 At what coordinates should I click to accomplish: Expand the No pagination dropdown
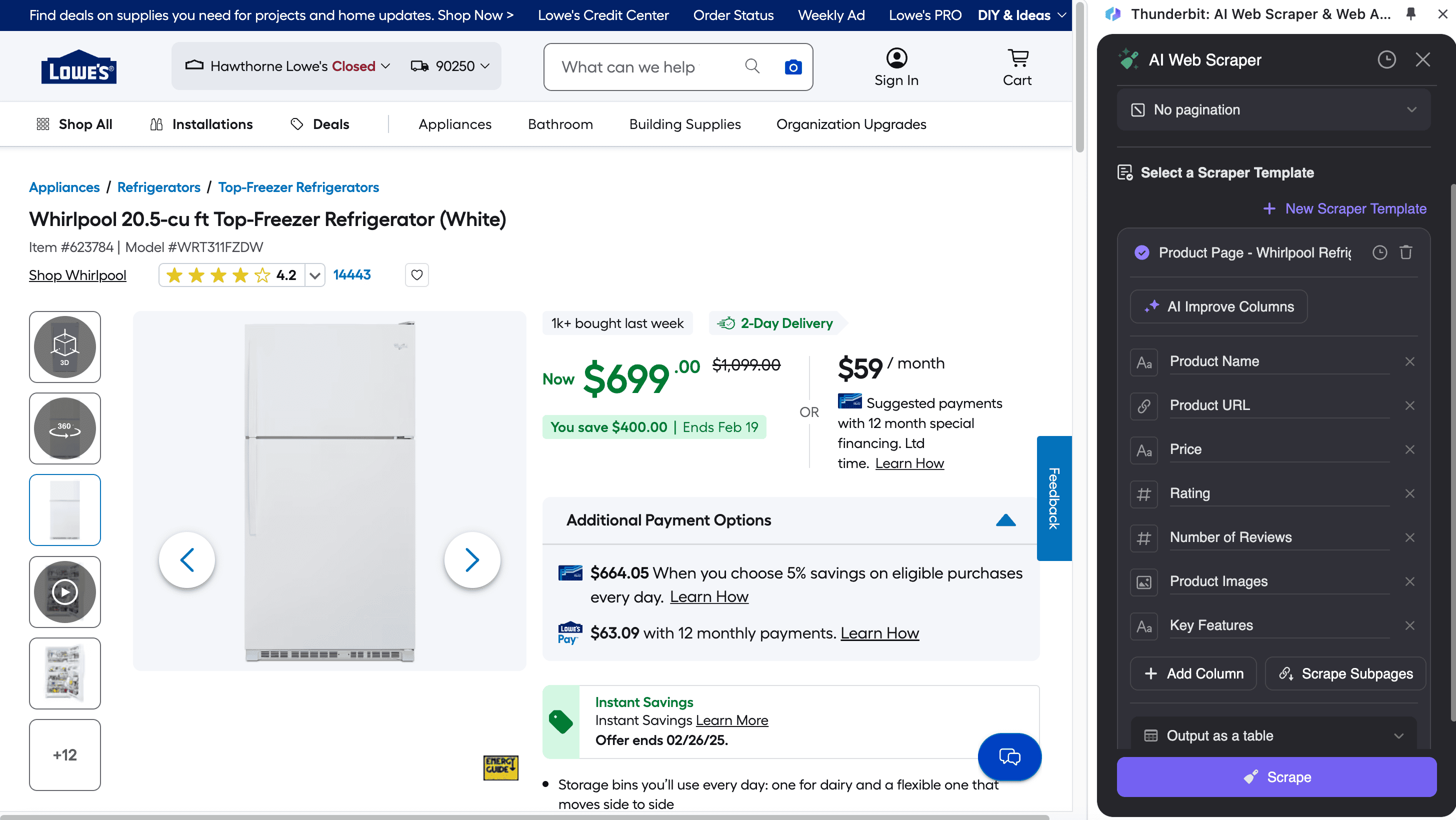click(1273, 109)
